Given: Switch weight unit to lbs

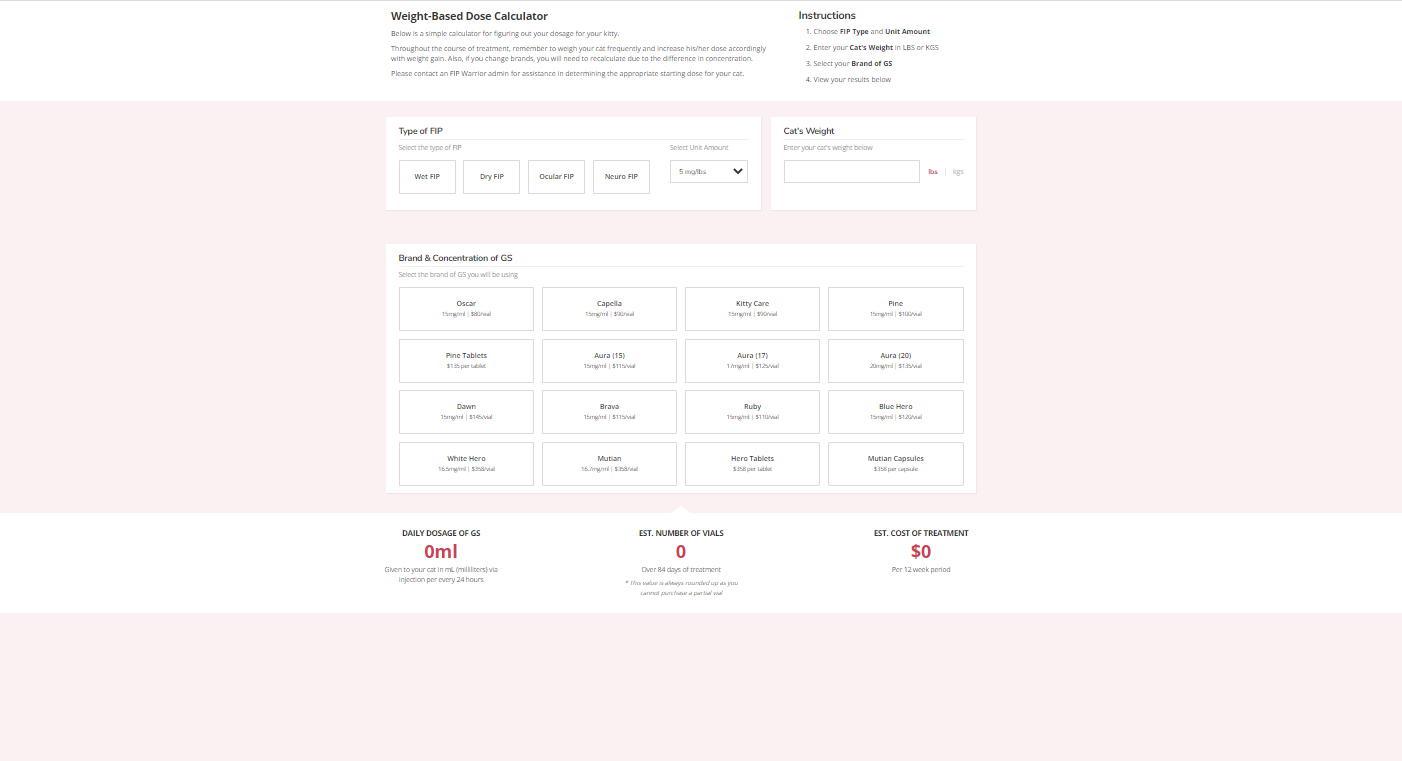Looking at the screenshot, I should point(933,172).
